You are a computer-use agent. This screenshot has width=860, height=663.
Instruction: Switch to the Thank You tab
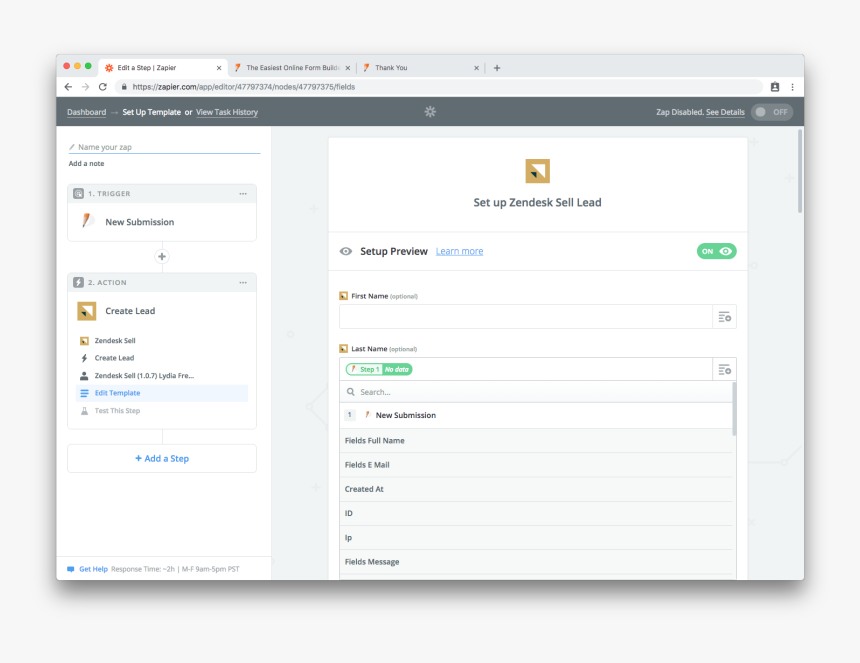click(x=420, y=68)
